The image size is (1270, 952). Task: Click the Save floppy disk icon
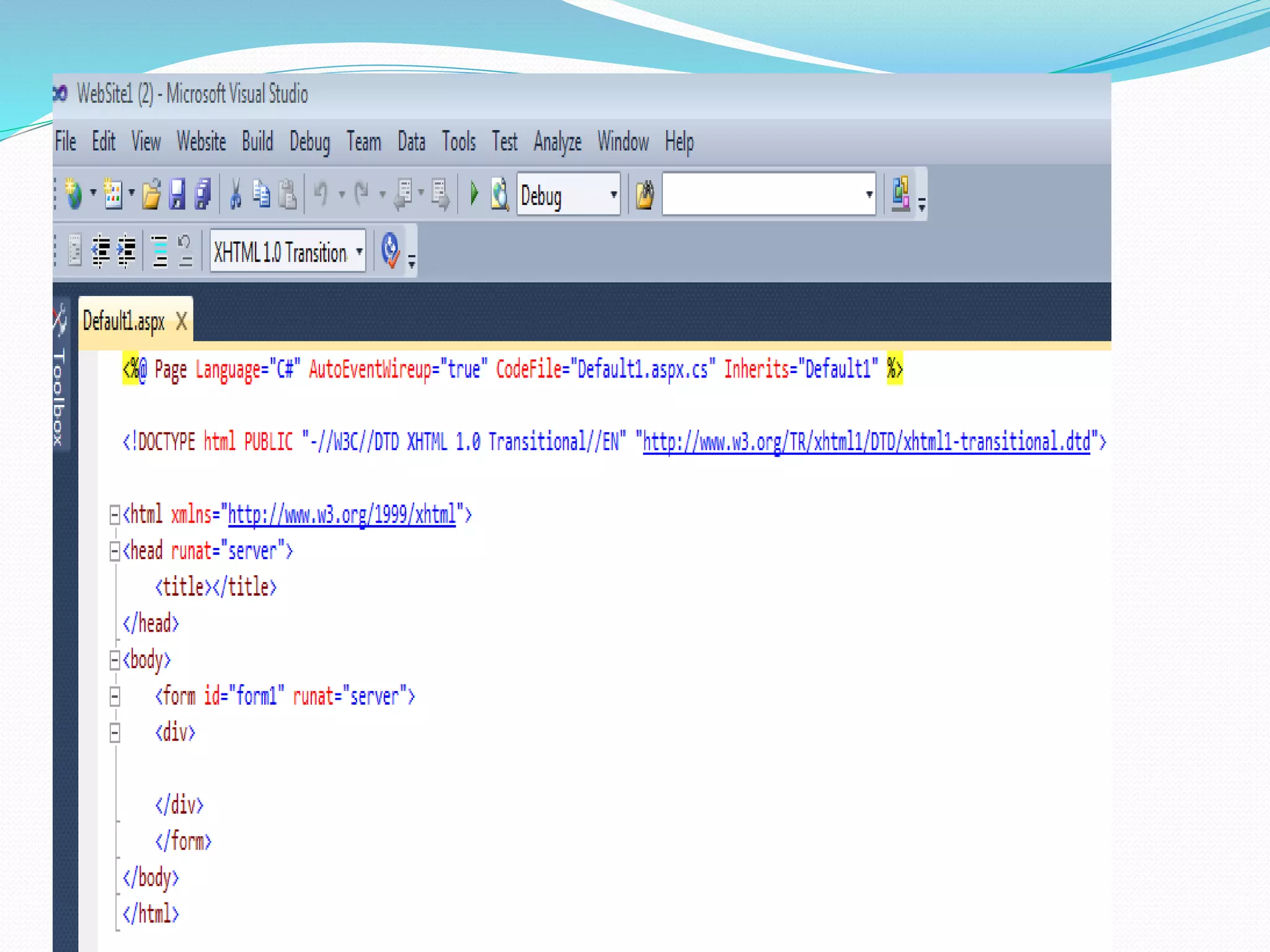[x=177, y=194]
